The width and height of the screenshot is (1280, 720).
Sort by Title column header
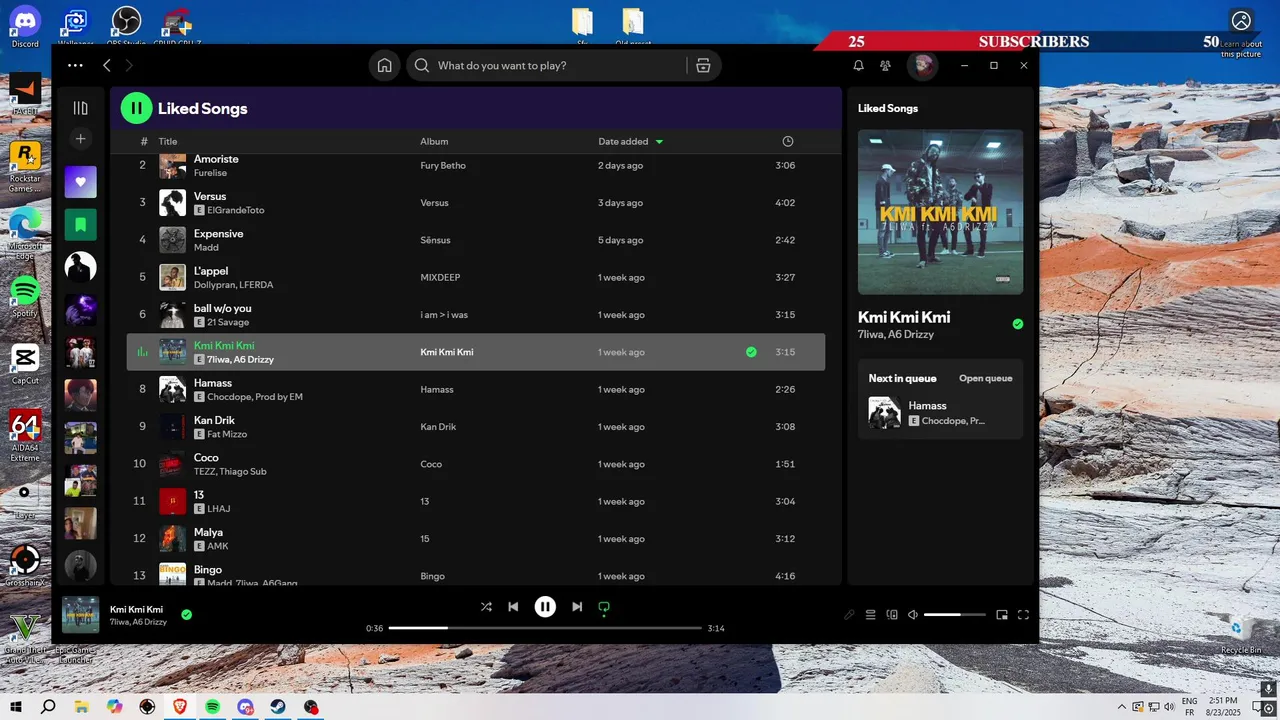click(168, 142)
